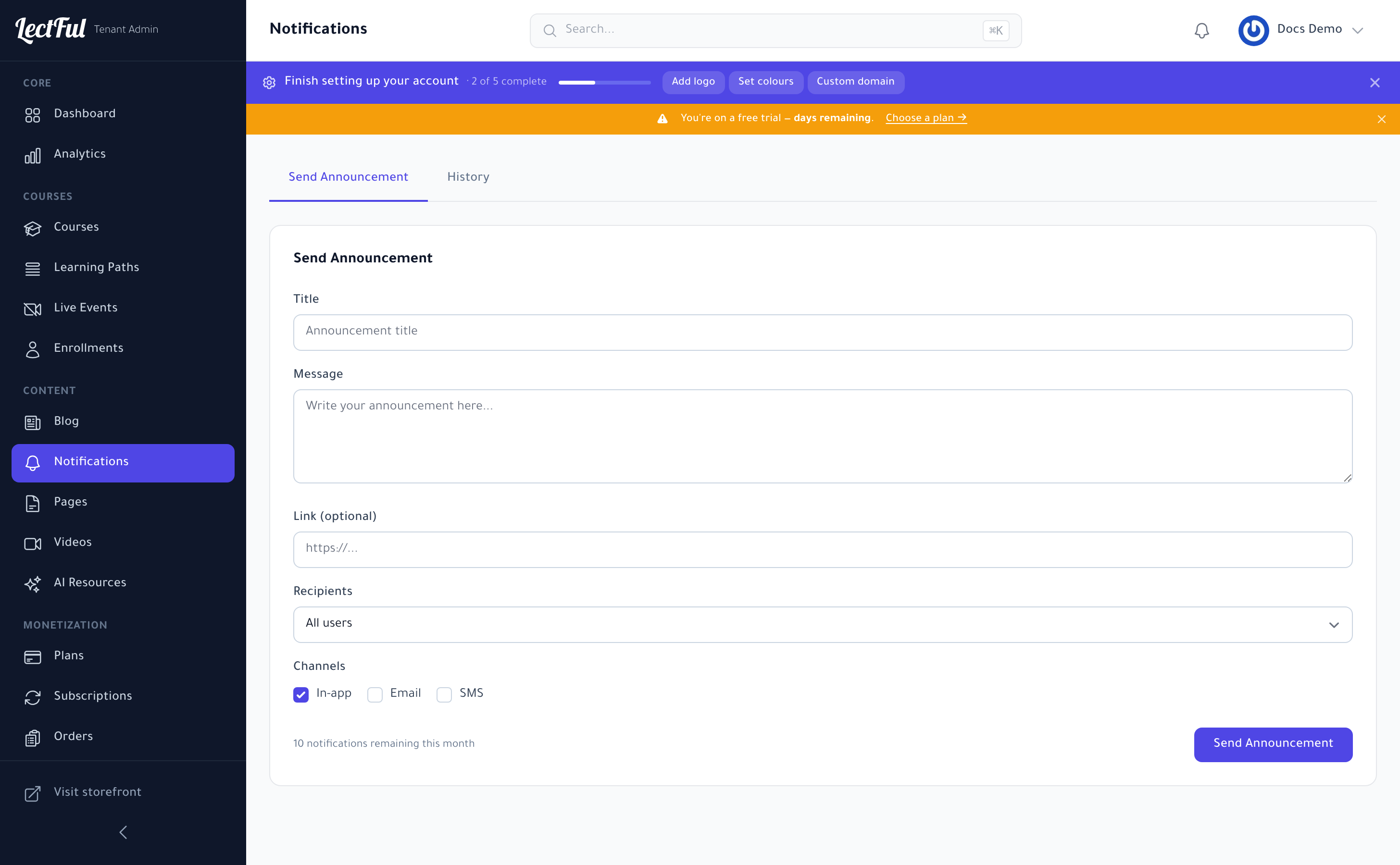The image size is (1400, 865).
Task: Switch to the Send Announcement tab
Action: click(x=348, y=177)
